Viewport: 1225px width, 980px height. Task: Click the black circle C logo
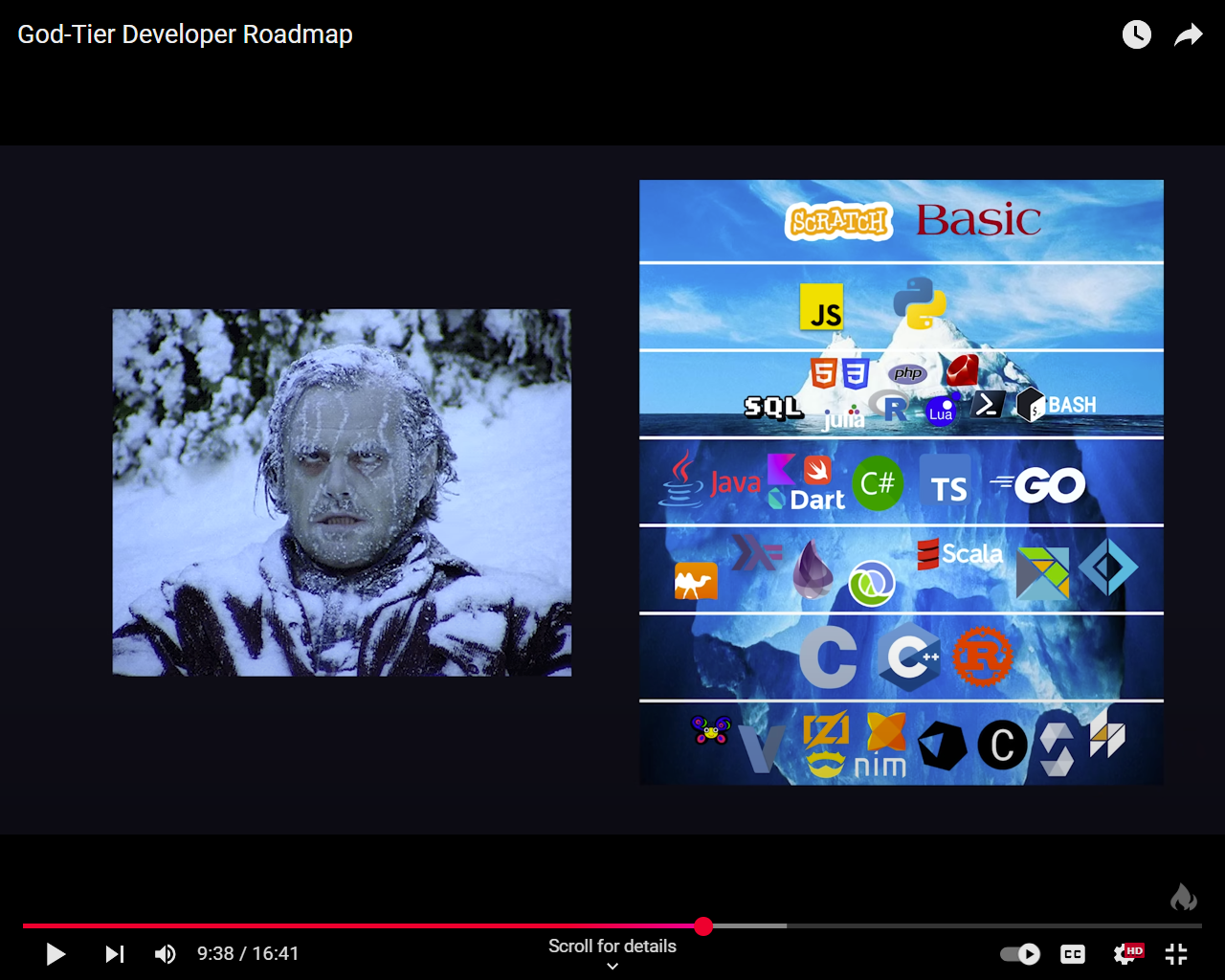click(1002, 746)
